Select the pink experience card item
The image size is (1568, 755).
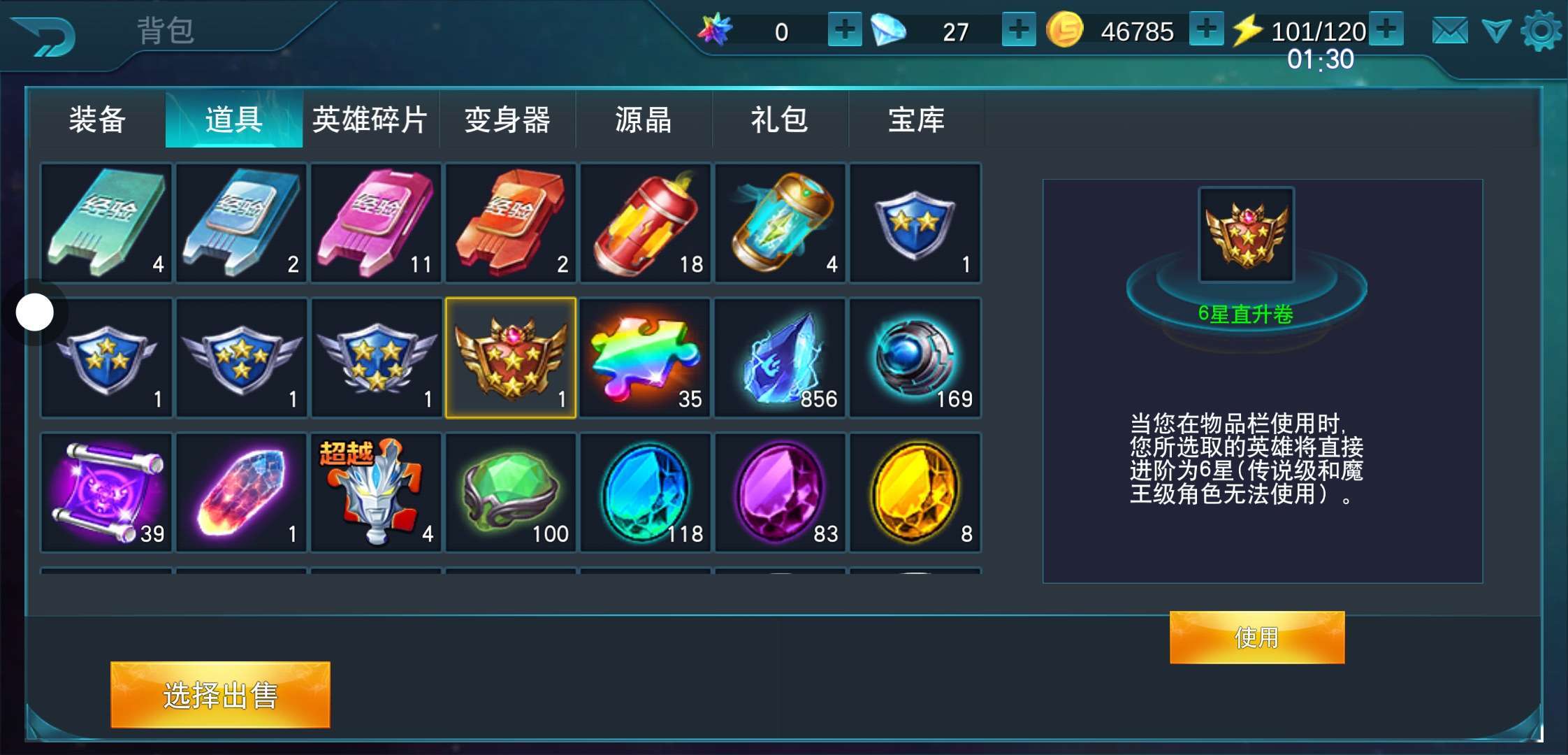tap(376, 223)
